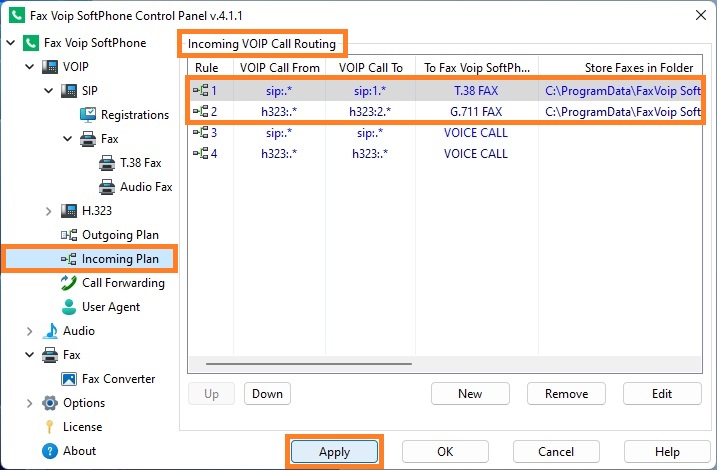Click the VOIP Call From column header
Screen dimensions: 717x470
[279, 68]
